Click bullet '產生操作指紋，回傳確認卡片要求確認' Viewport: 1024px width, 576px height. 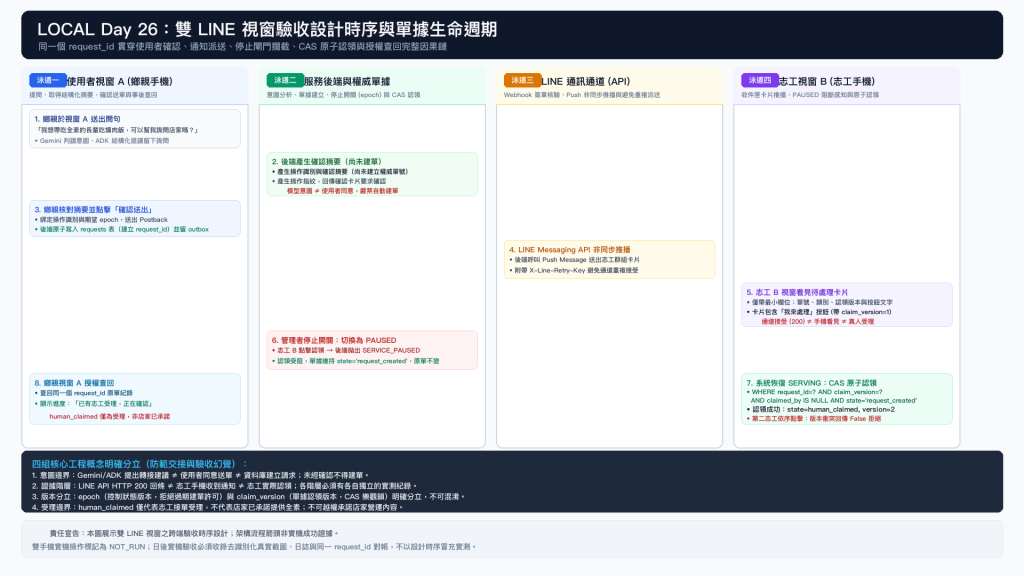(x=329, y=182)
